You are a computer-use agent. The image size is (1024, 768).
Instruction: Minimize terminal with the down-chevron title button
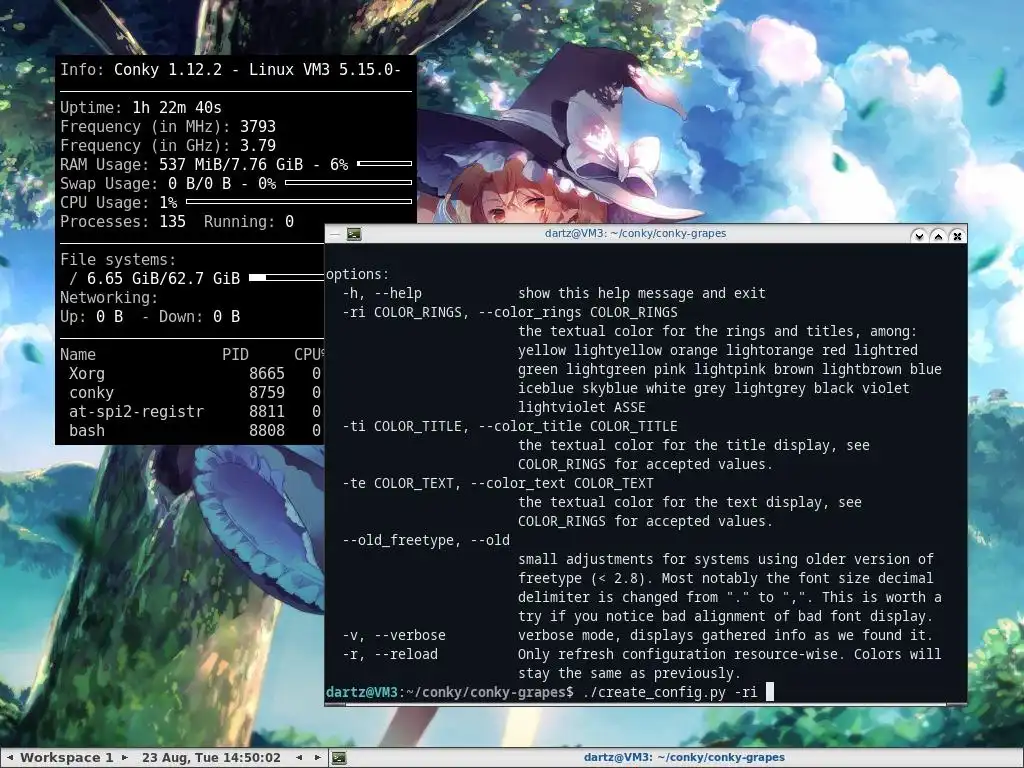[x=919, y=236]
